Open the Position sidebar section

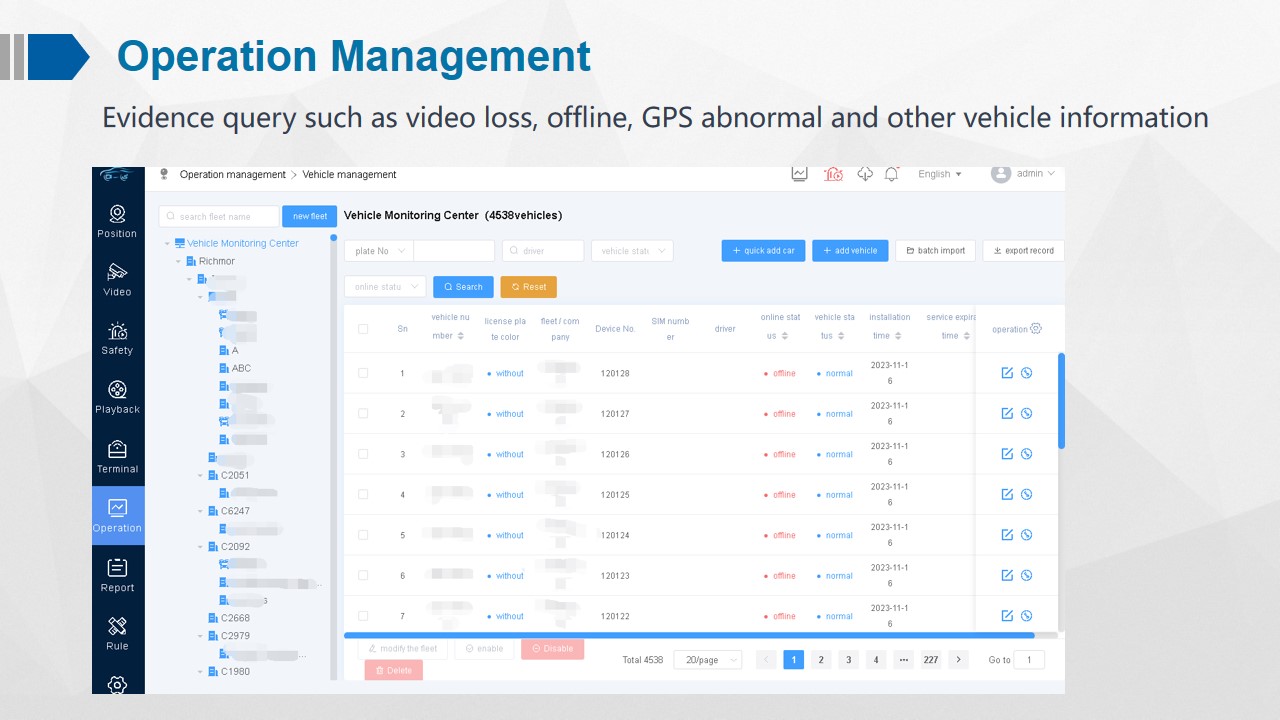click(x=117, y=222)
